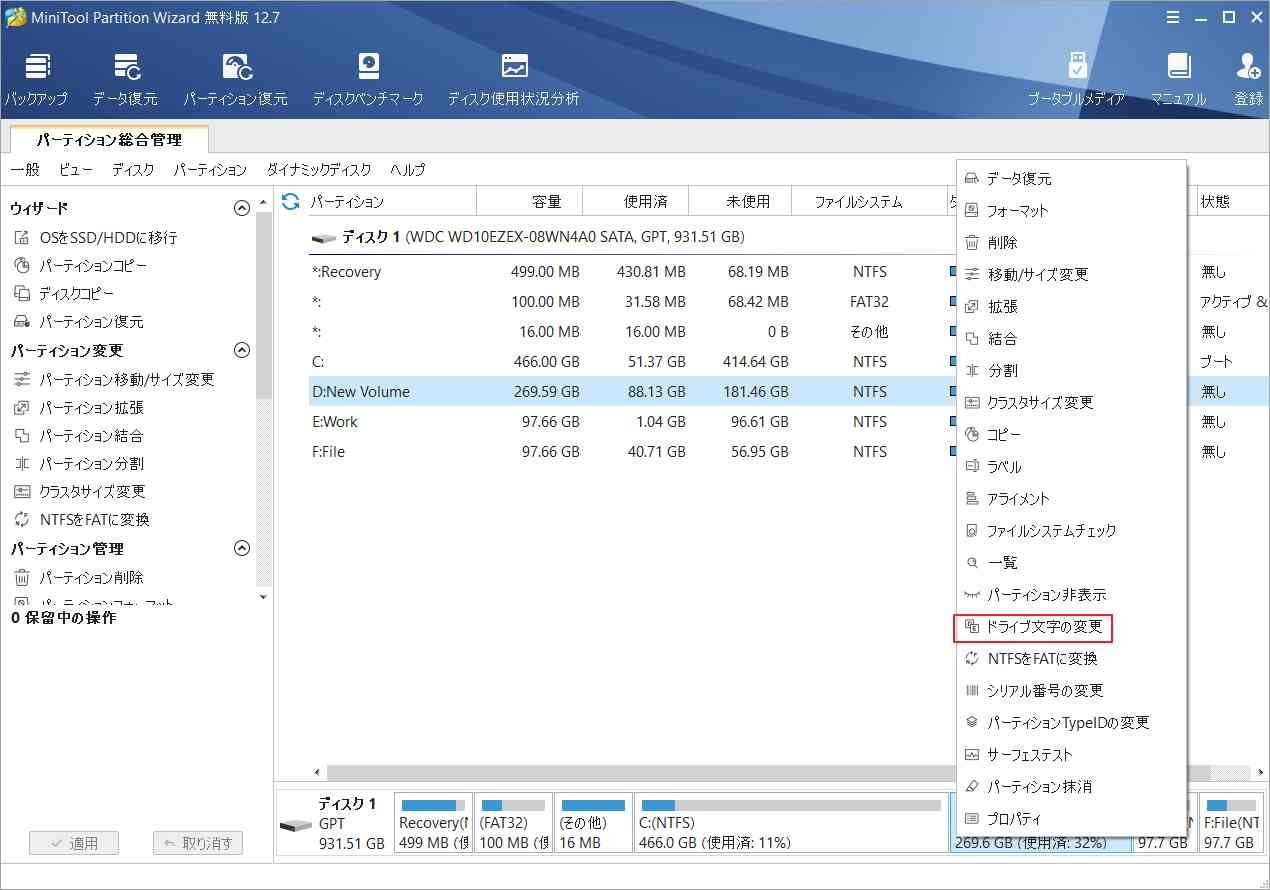The width and height of the screenshot is (1270, 890).
Task: Select C:(NTFS) block in the disk map
Action: coord(790,822)
